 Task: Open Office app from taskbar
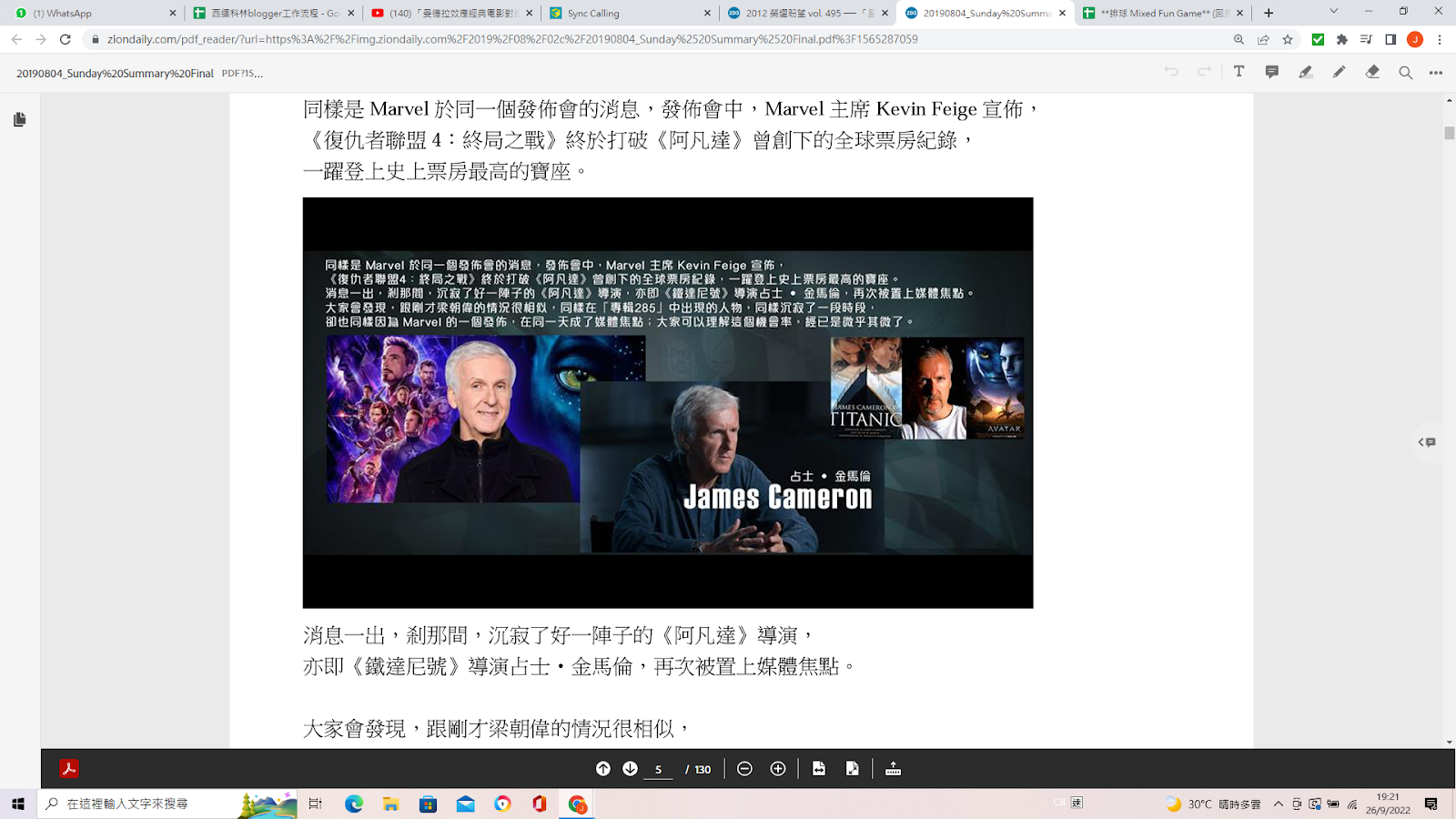tap(540, 804)
